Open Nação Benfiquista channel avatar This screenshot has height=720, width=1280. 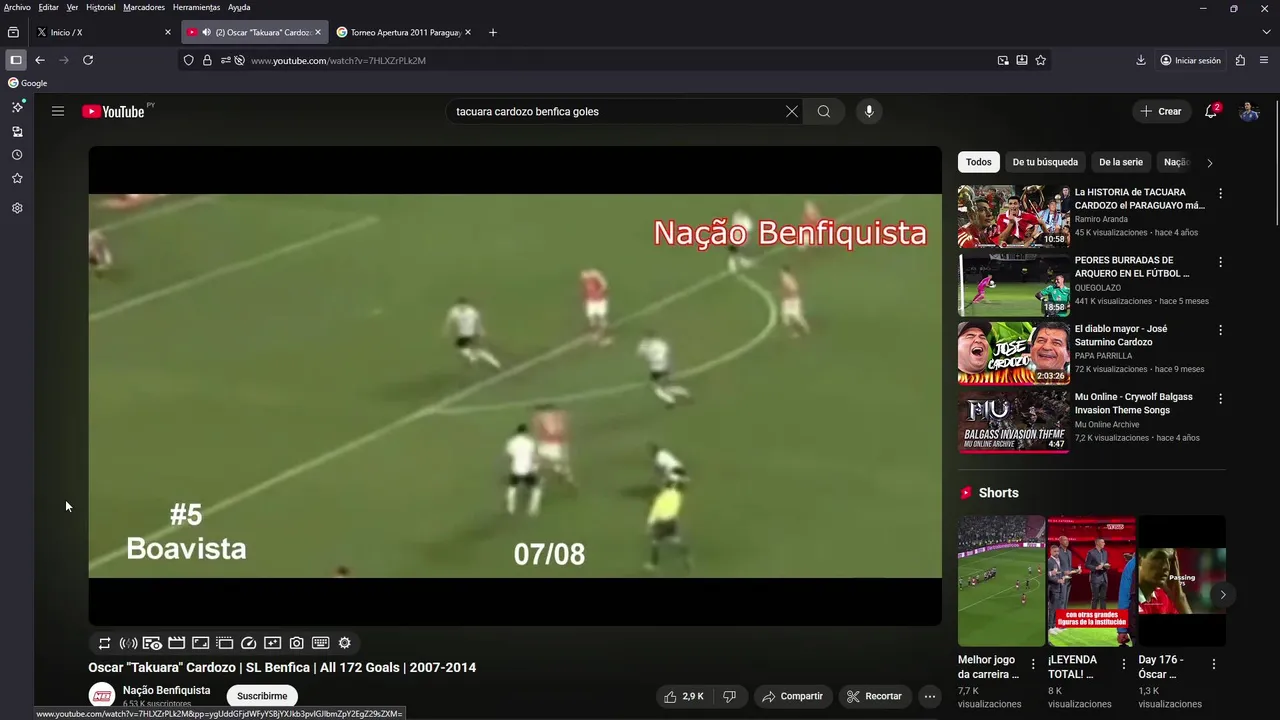[x=102, y=696]
